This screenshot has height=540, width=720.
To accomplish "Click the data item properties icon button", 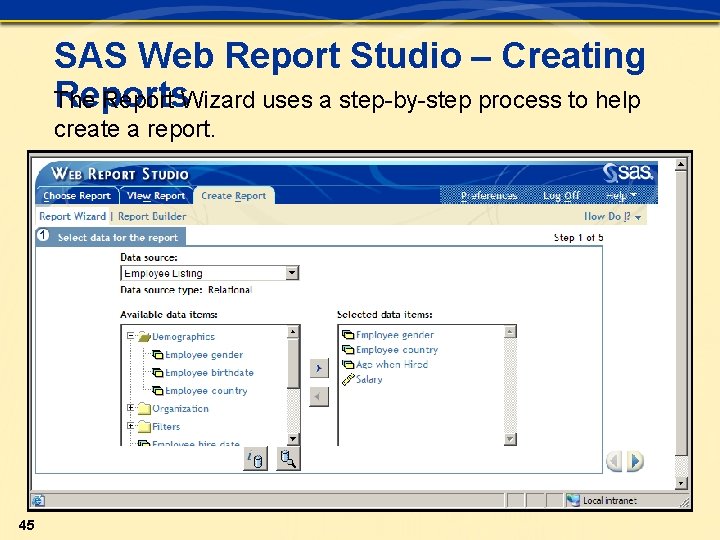I will click(255, 458).
